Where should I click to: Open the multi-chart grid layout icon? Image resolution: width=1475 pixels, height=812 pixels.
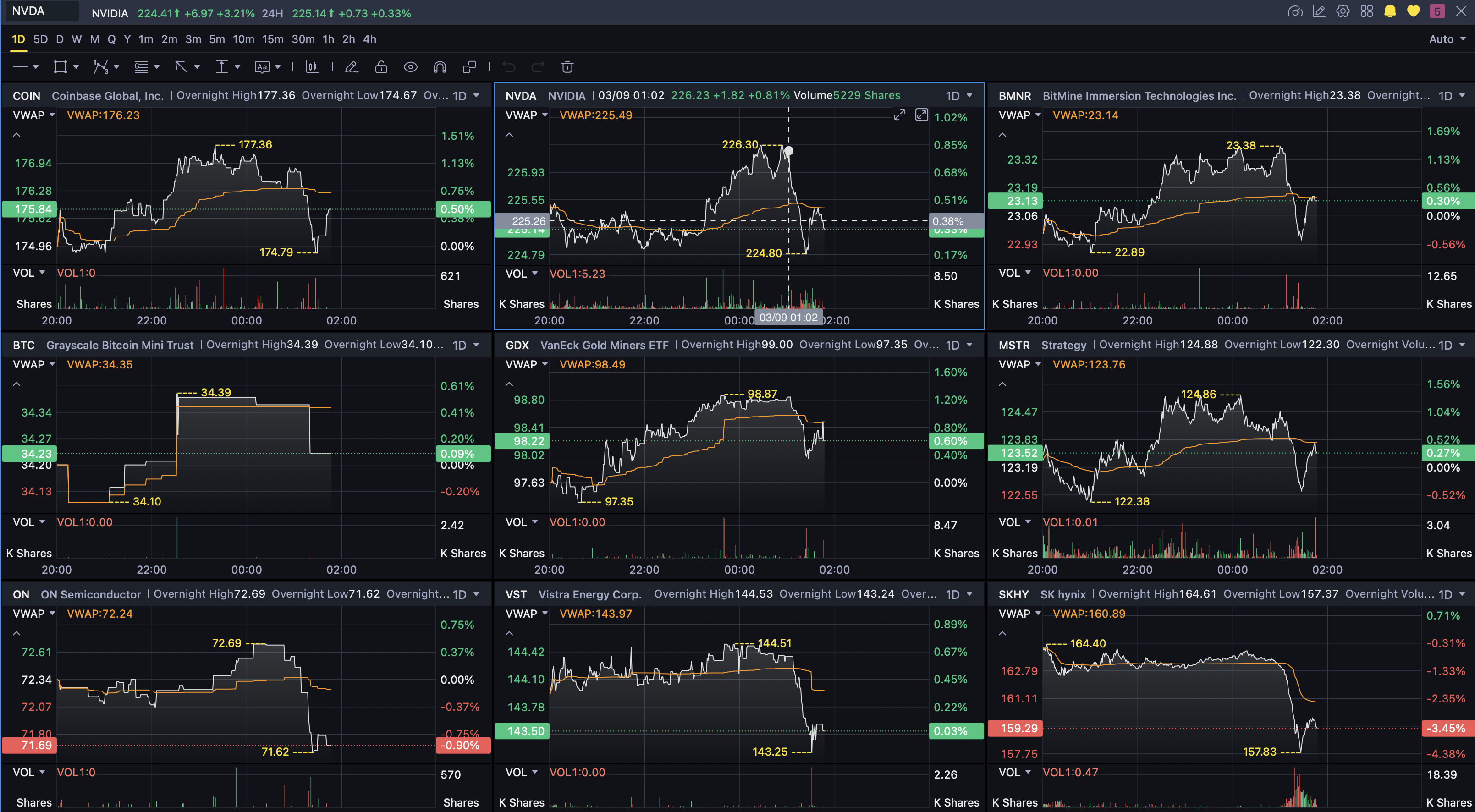click(1367, 11)
